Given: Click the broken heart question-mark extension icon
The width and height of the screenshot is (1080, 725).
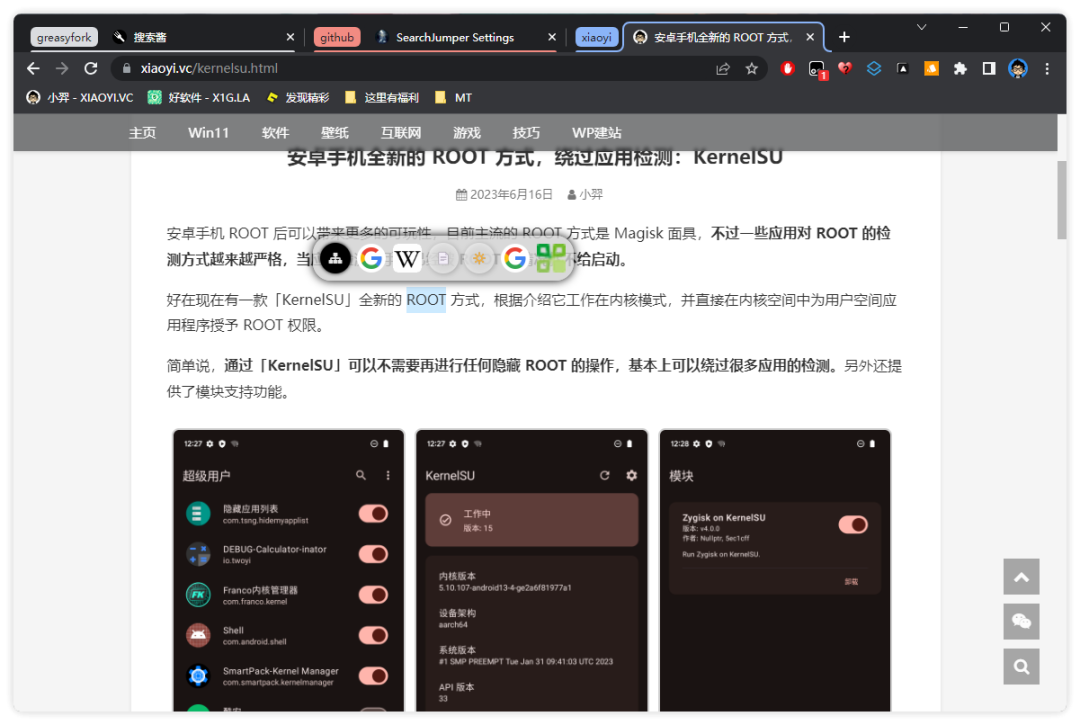Looking at the screenshot, I should pyautogui.click(x=845, y=68).
